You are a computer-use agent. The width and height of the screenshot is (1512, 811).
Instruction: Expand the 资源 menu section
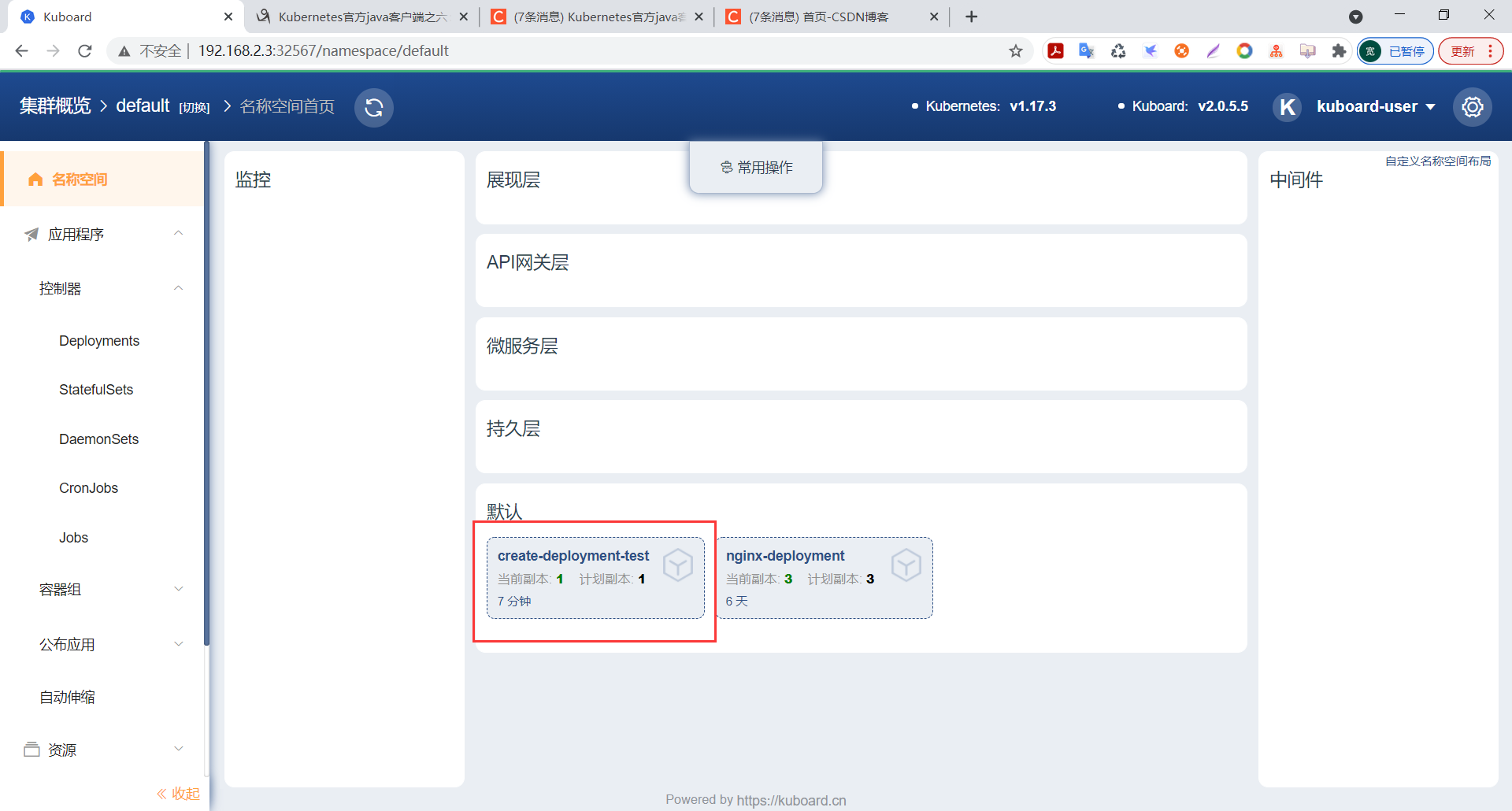179,749
